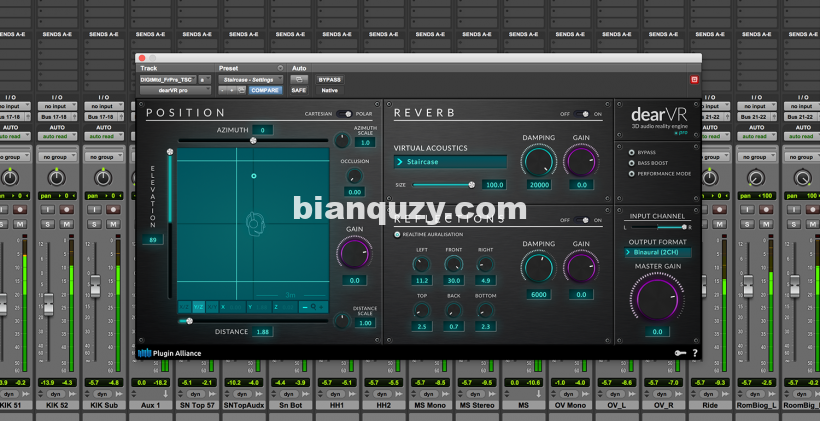Enable the dearVR Bypass radio option
The width and height of the screenshot is (820, 421).
(x=632, y=153)
